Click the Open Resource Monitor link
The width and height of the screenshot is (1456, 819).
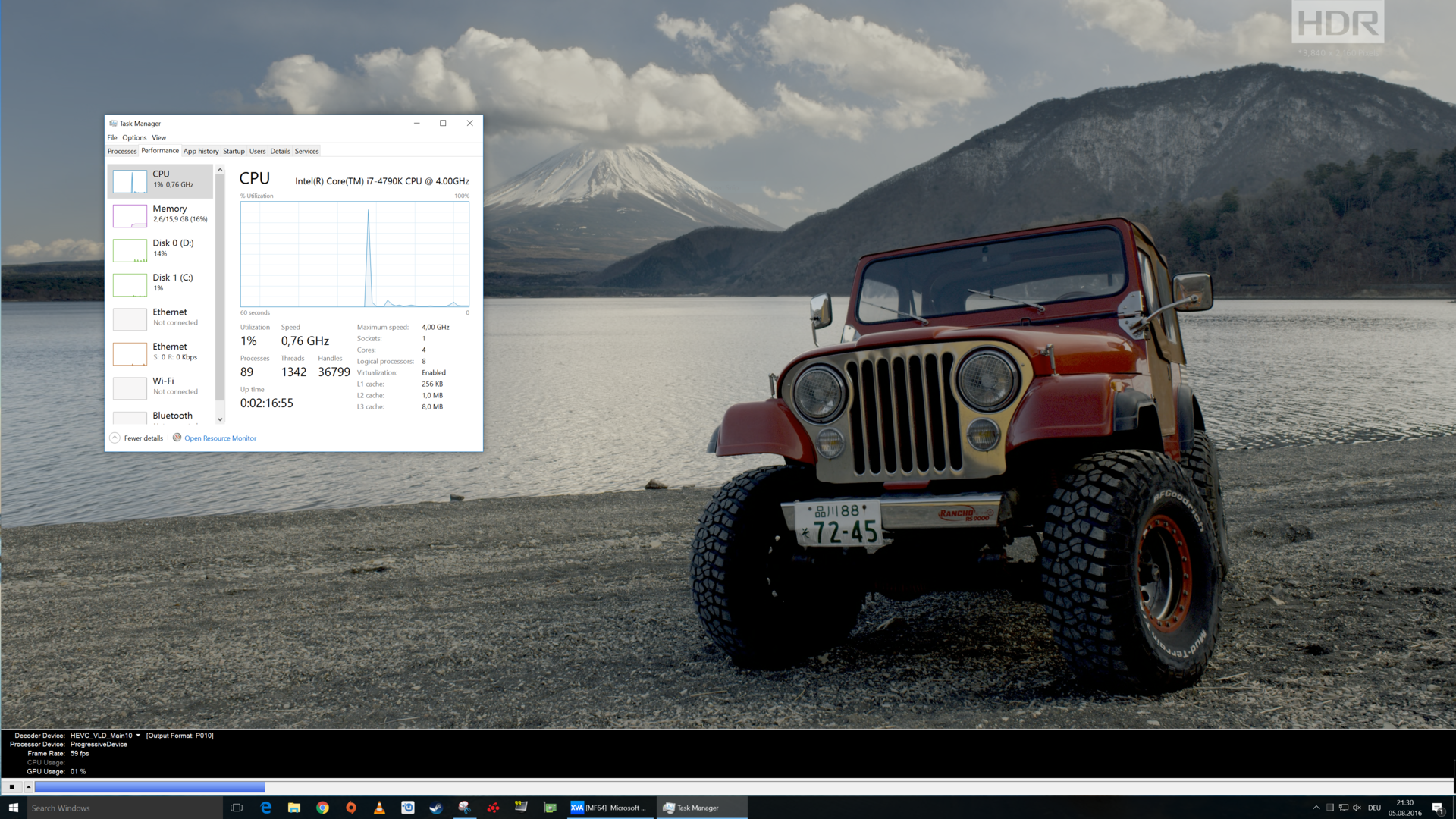pyautogui.click(x=220, y=438)
